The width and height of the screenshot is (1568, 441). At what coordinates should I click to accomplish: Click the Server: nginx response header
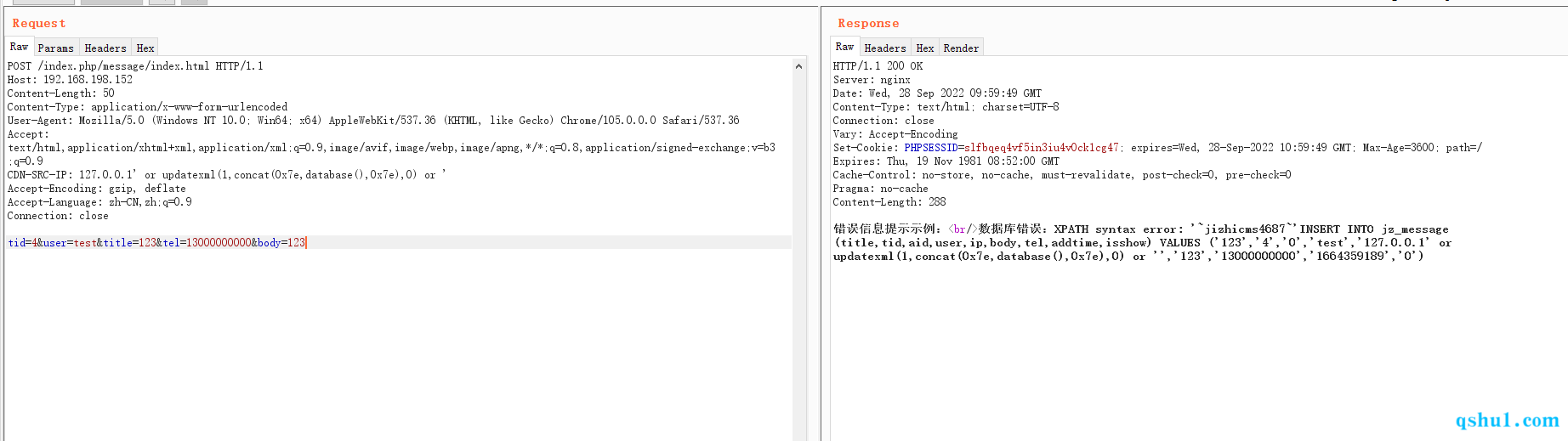click(x=872, y=80)
